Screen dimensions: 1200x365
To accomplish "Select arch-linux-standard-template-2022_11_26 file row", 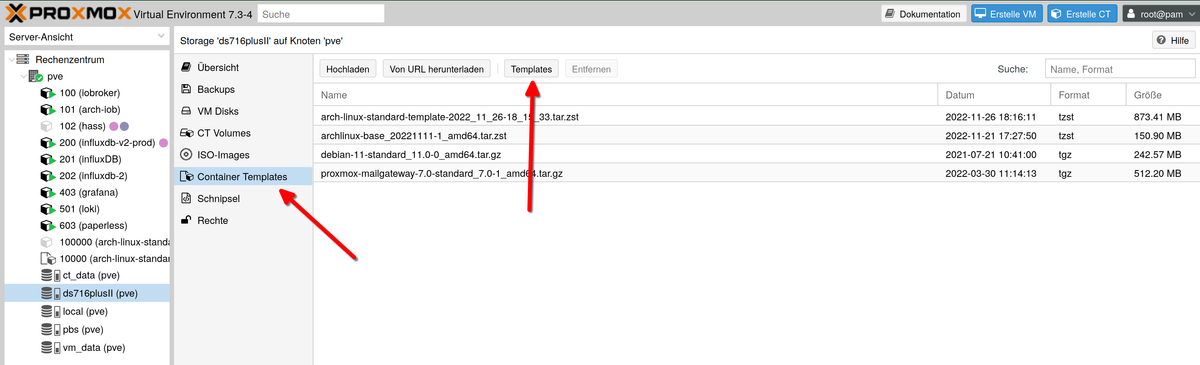I will click(x=757, y=116).
